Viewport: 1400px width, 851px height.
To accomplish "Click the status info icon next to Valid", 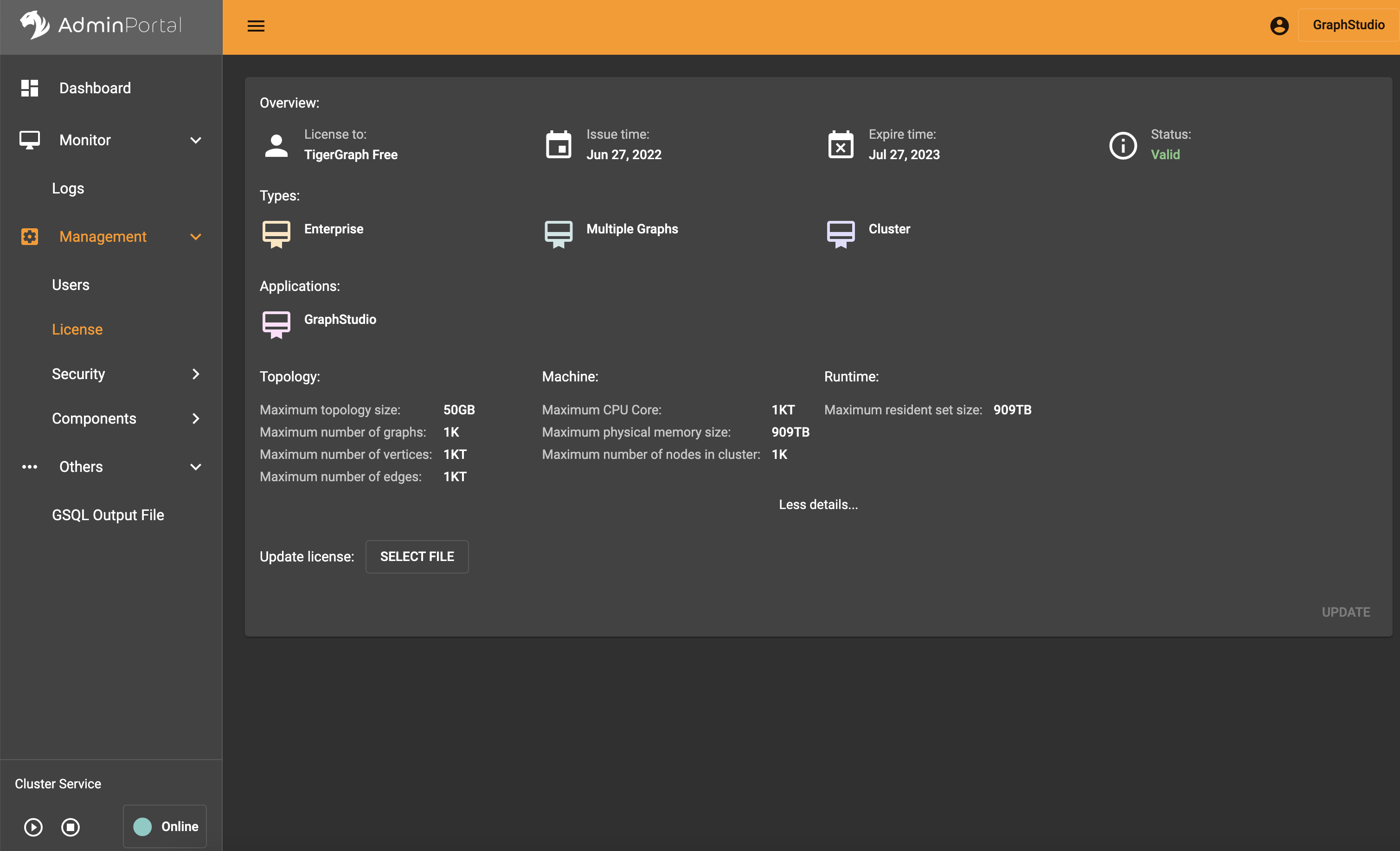I will click(x=1123, y=146).
